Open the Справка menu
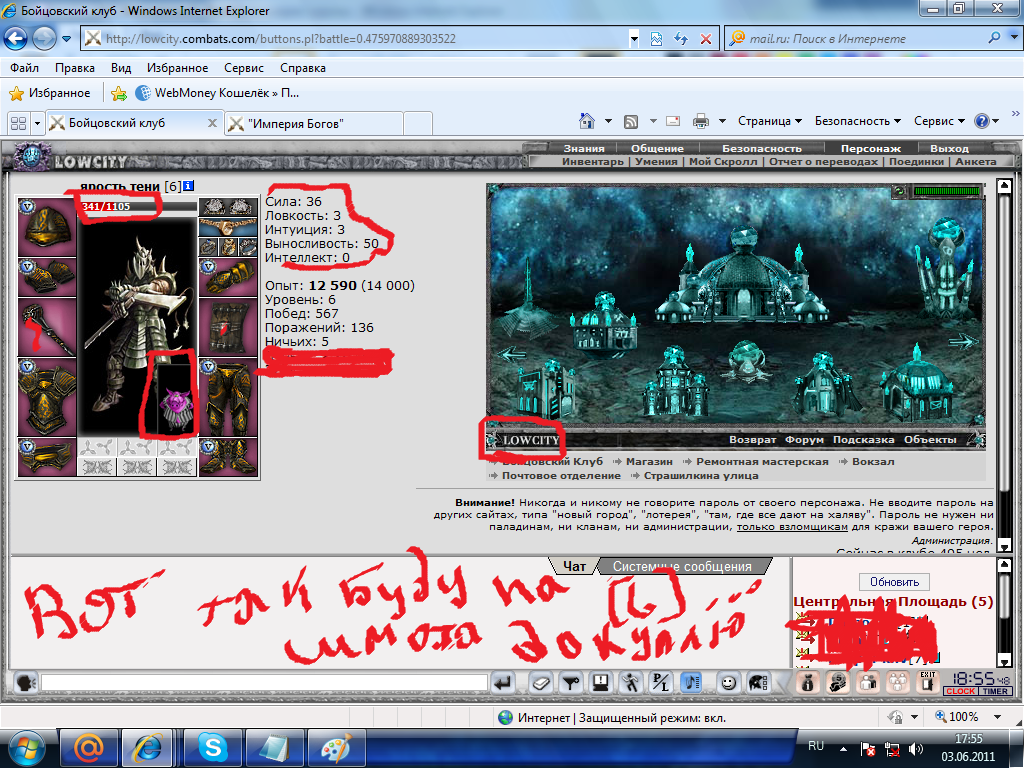Image resolution: width=1024 pixels, height=768 pixels. coord(302,68)
